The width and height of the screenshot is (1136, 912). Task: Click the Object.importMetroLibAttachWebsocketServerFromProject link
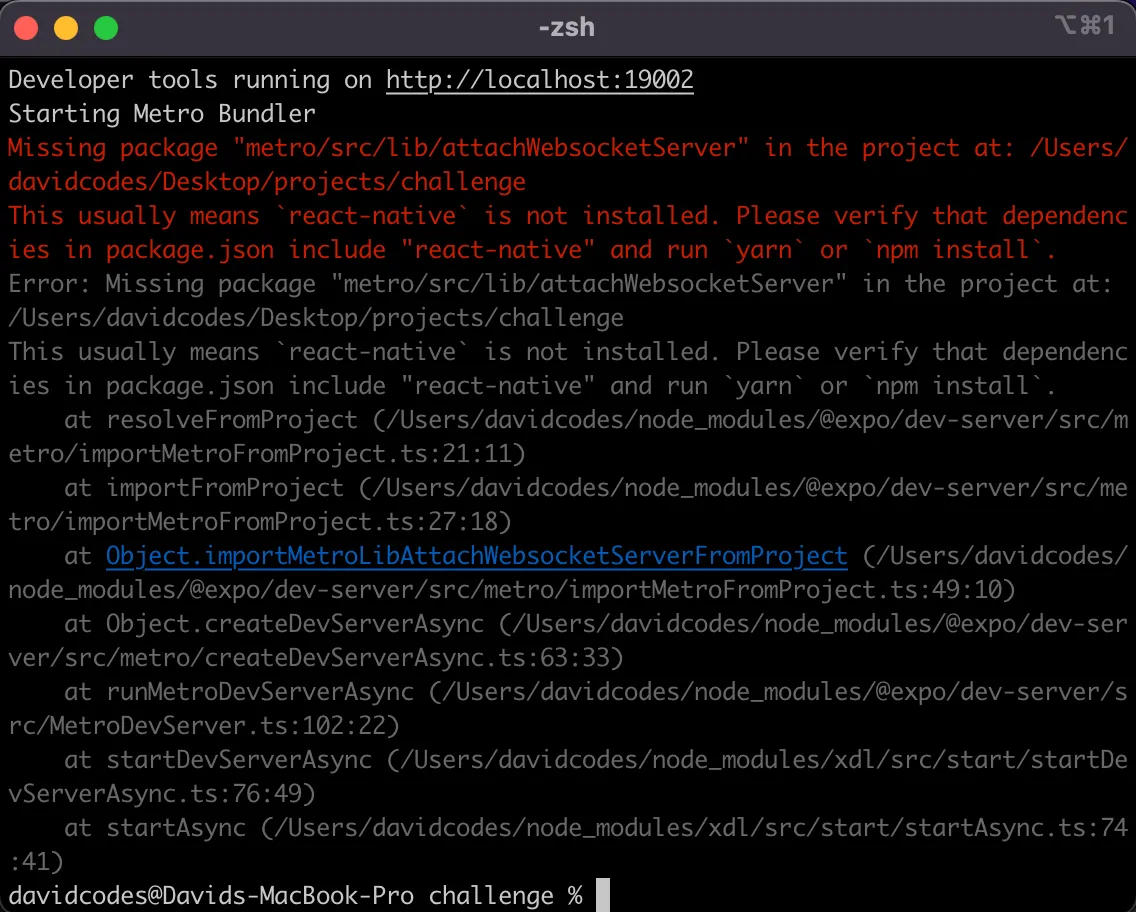[476, 556]
